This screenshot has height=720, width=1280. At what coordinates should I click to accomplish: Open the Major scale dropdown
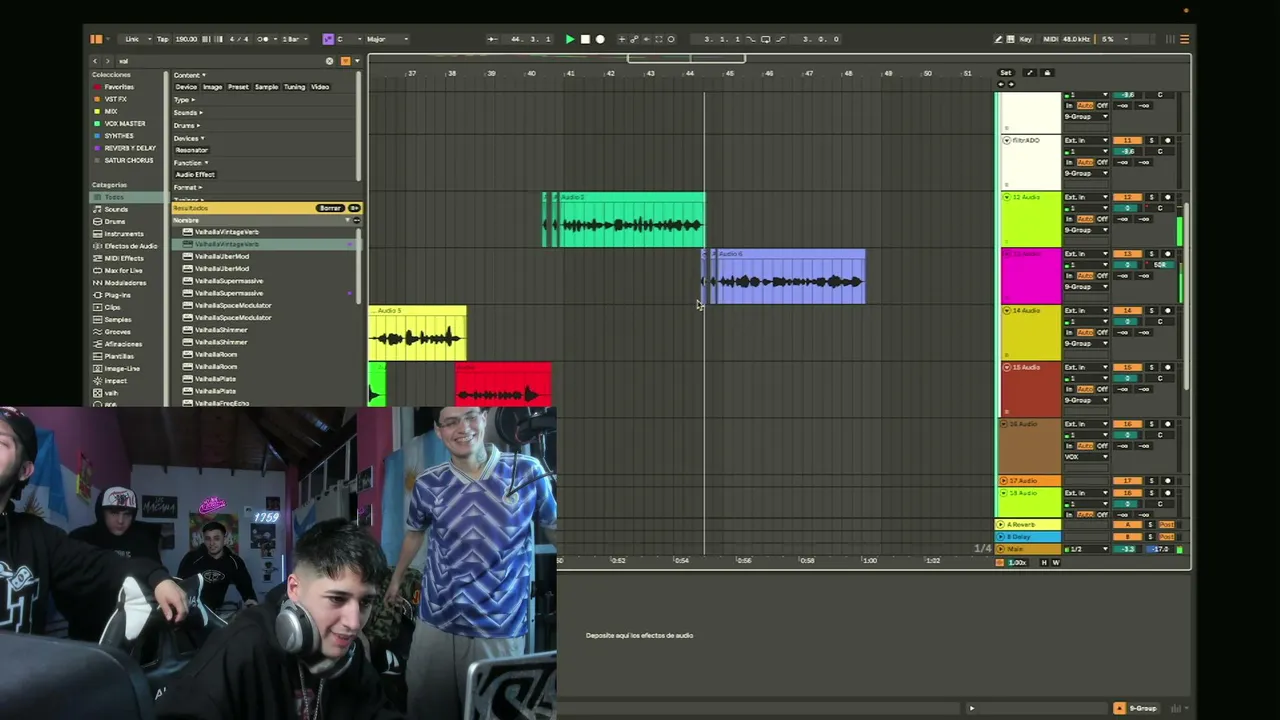click(387, 39)
